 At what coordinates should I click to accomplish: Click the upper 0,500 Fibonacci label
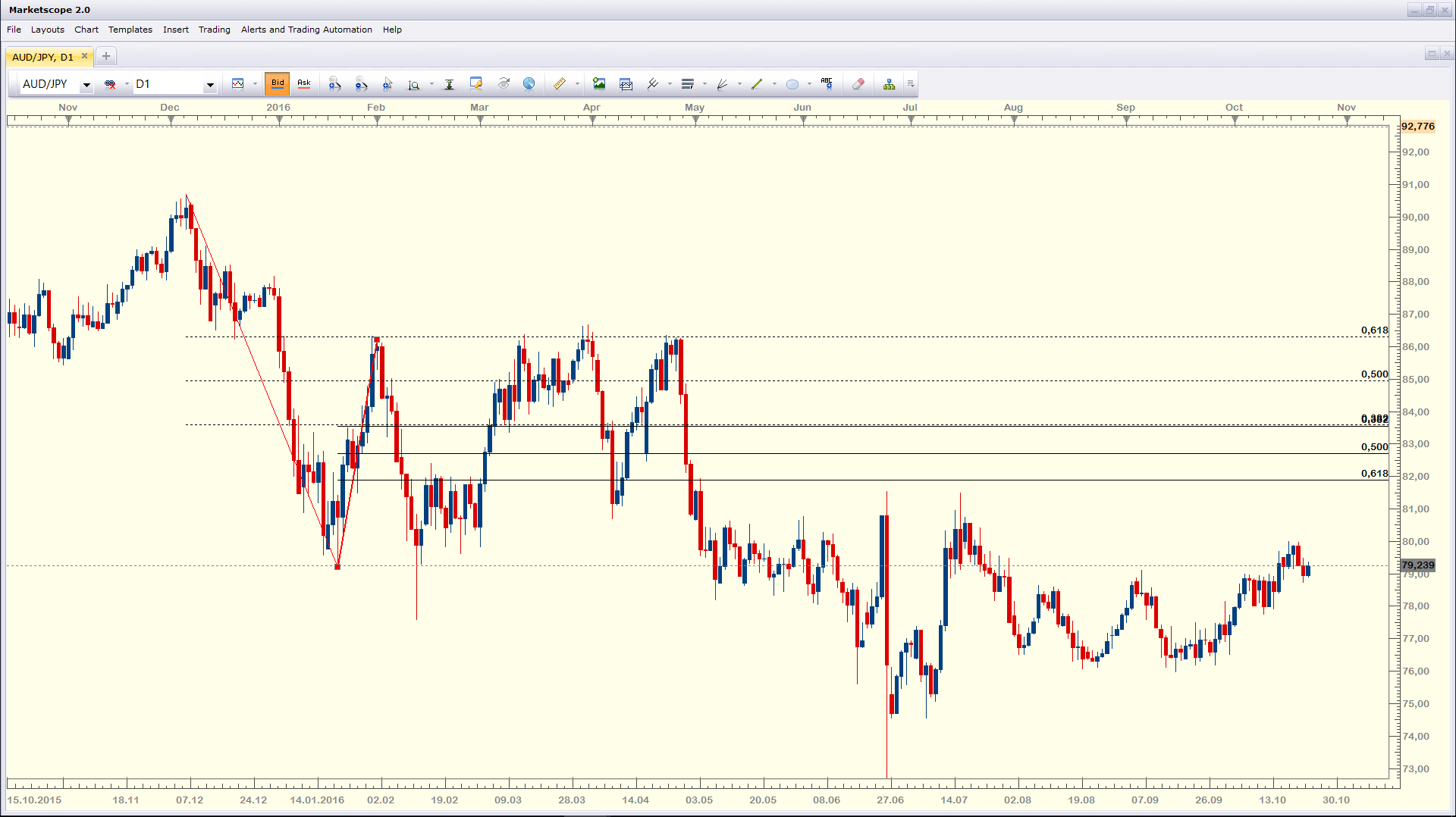click(x=1374, y=374)
